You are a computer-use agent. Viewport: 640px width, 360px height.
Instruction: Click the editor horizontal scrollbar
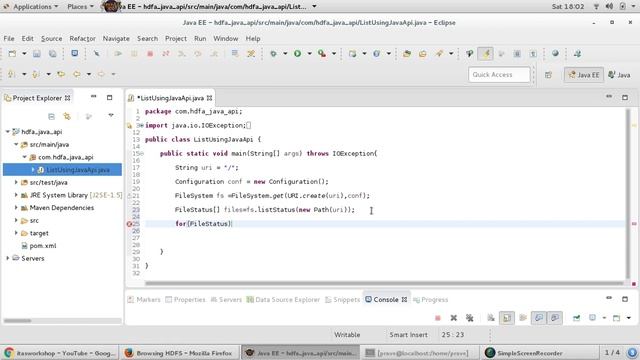pyautogui.click(x=384, y=283)
